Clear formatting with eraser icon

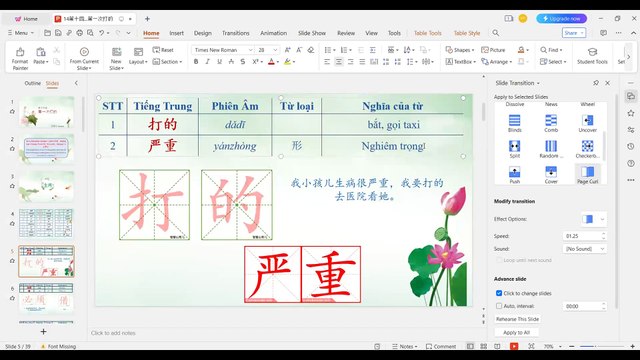311,50
